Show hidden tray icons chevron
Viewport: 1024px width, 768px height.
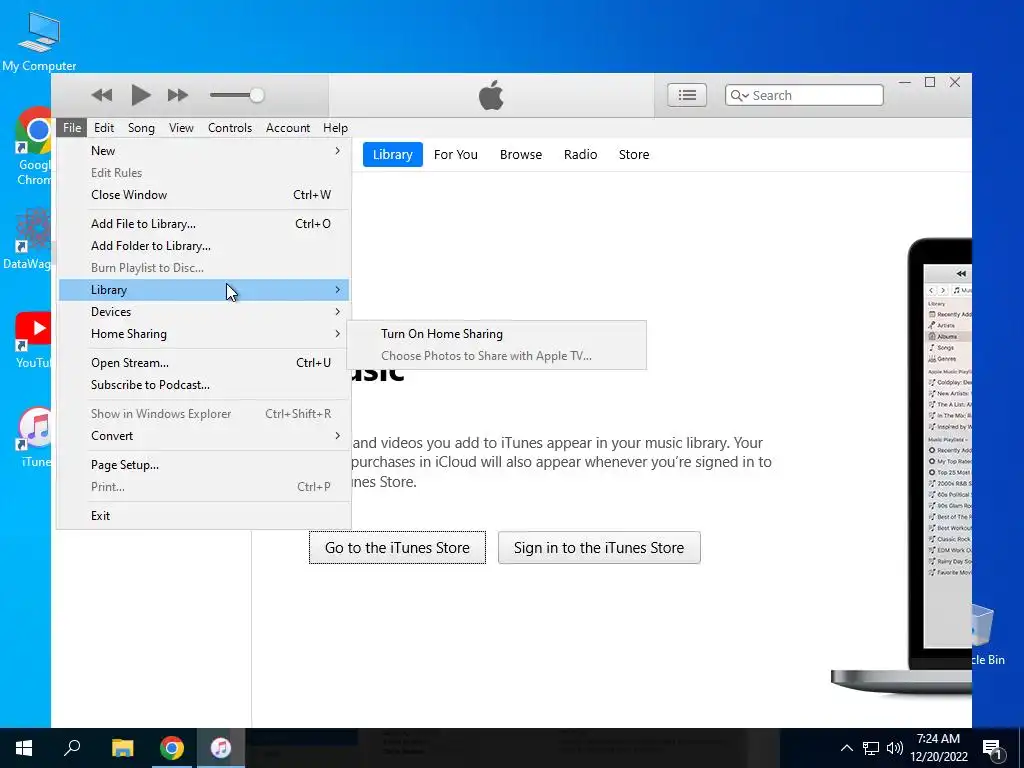pos(846,748)
